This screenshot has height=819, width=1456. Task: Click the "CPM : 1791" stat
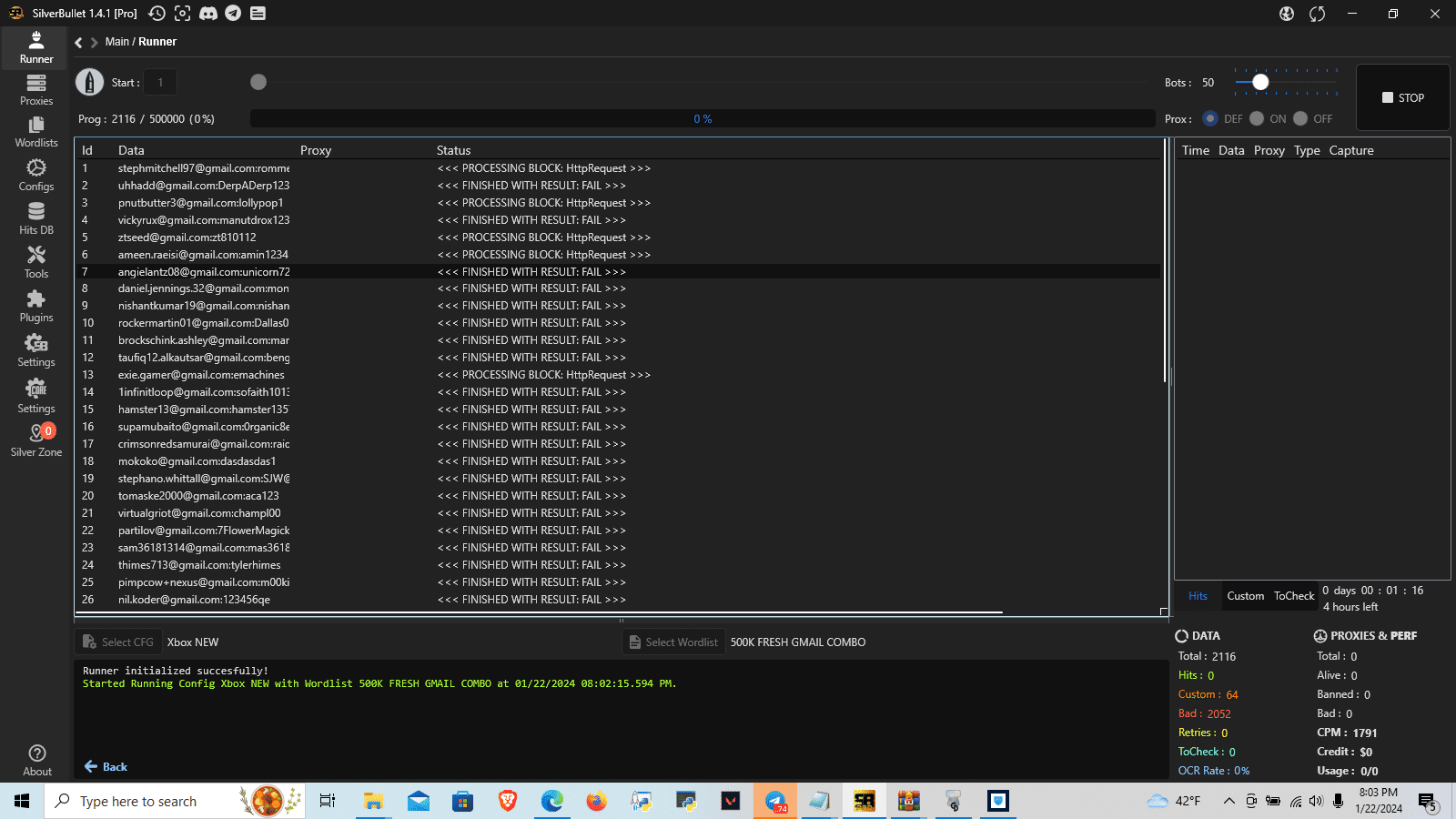(x=1347, y=733)
